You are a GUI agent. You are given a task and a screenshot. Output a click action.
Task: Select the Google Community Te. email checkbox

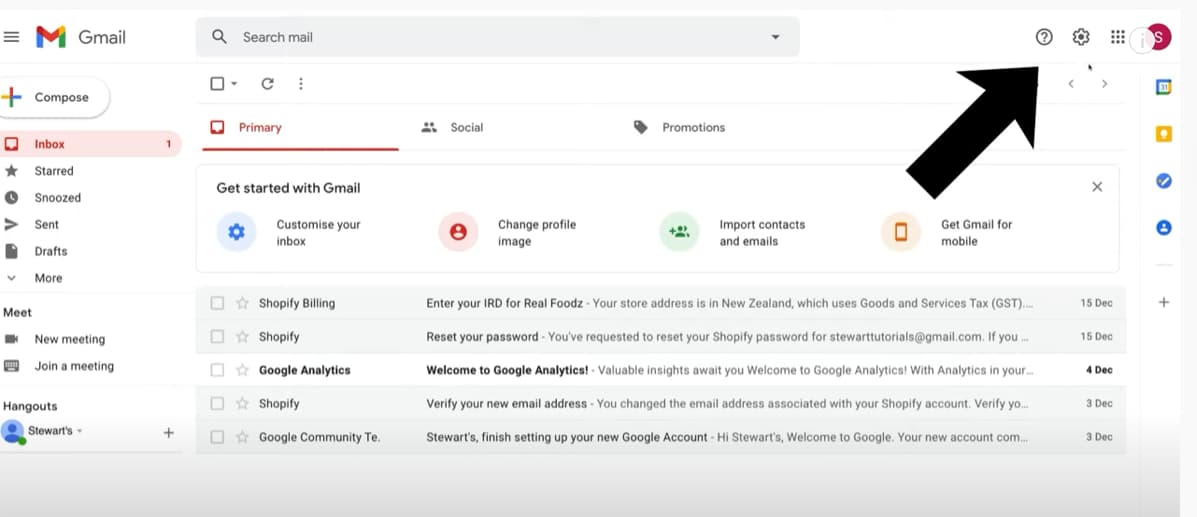point(217,438)
